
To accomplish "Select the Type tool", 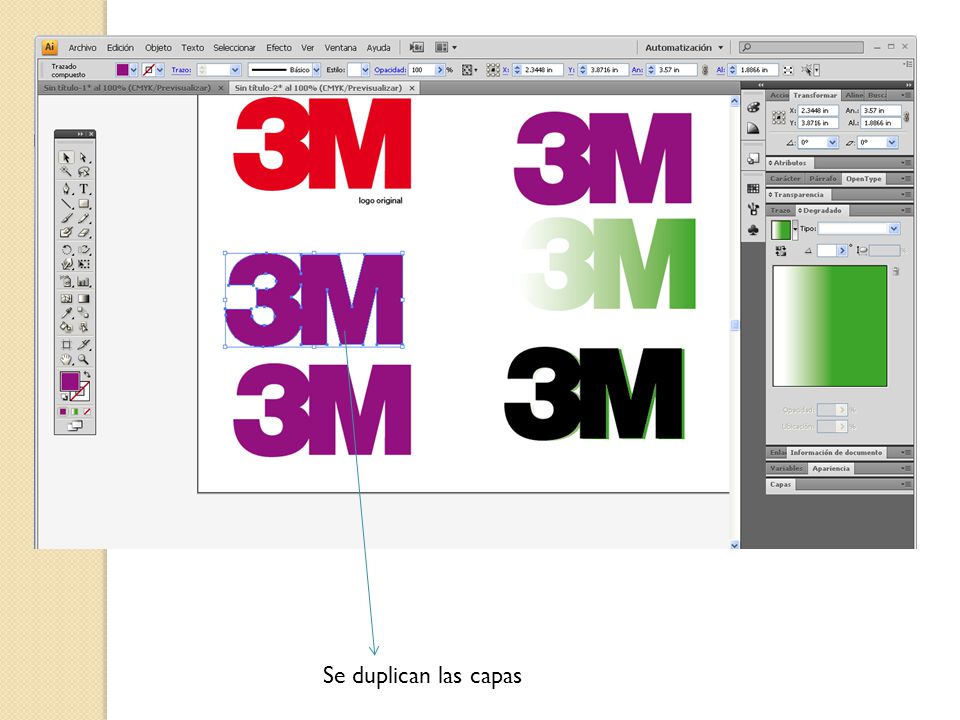I will pyautogui.click(x=84, y=189).
